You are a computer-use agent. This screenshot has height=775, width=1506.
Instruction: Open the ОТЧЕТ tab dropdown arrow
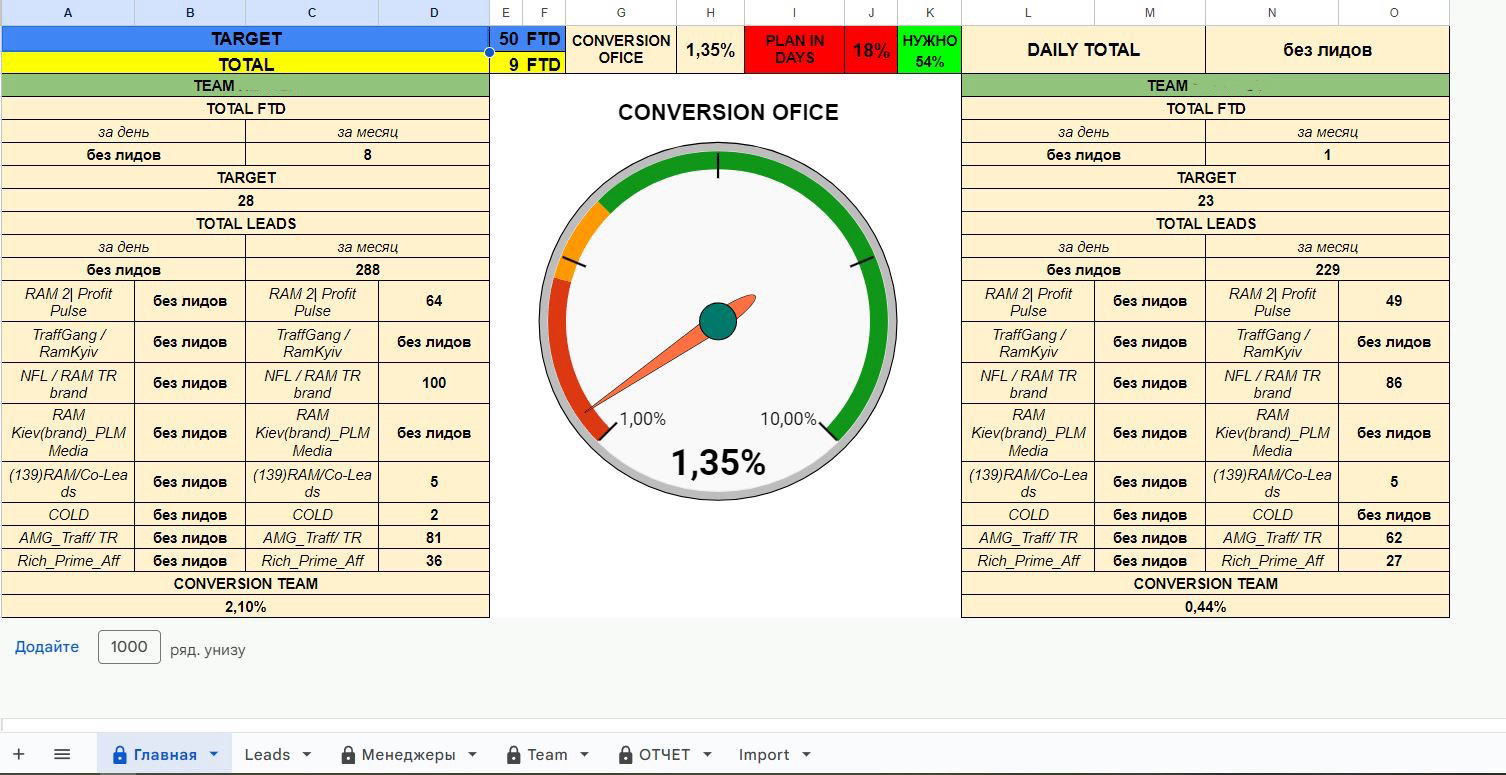click(x=707, y=755)
